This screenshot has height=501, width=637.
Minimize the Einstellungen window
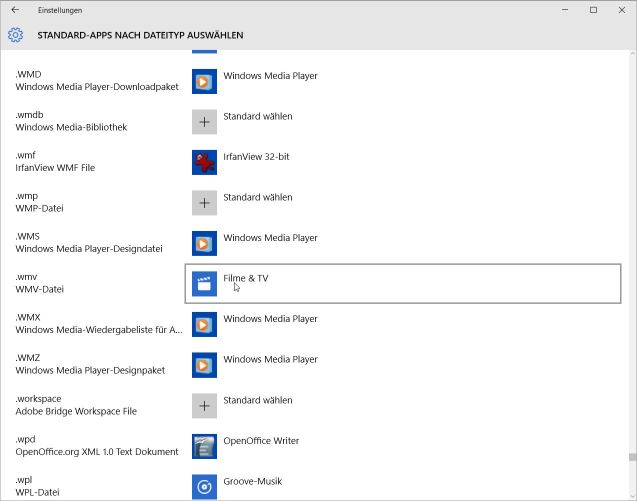pos(565,10)
